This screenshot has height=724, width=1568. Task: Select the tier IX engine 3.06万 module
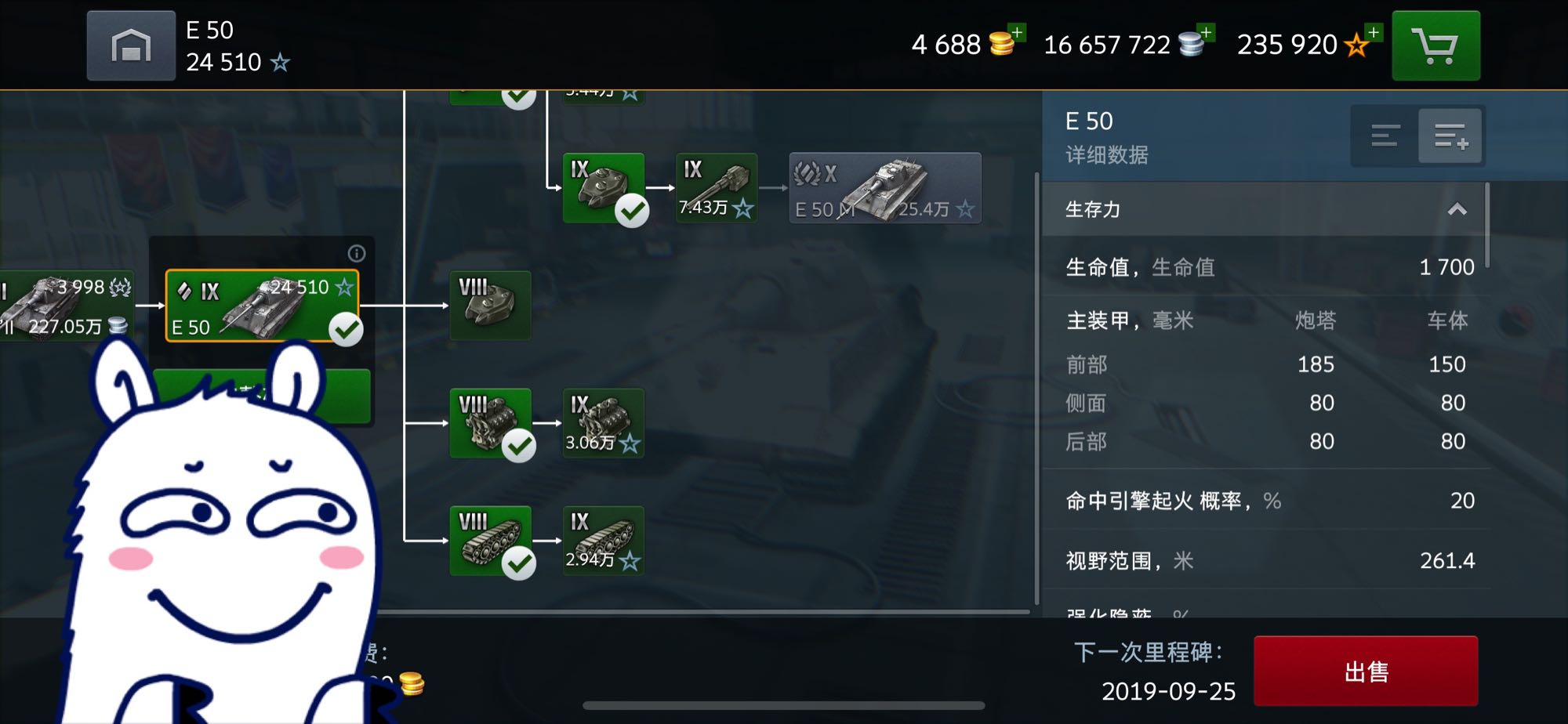(604, 423)
